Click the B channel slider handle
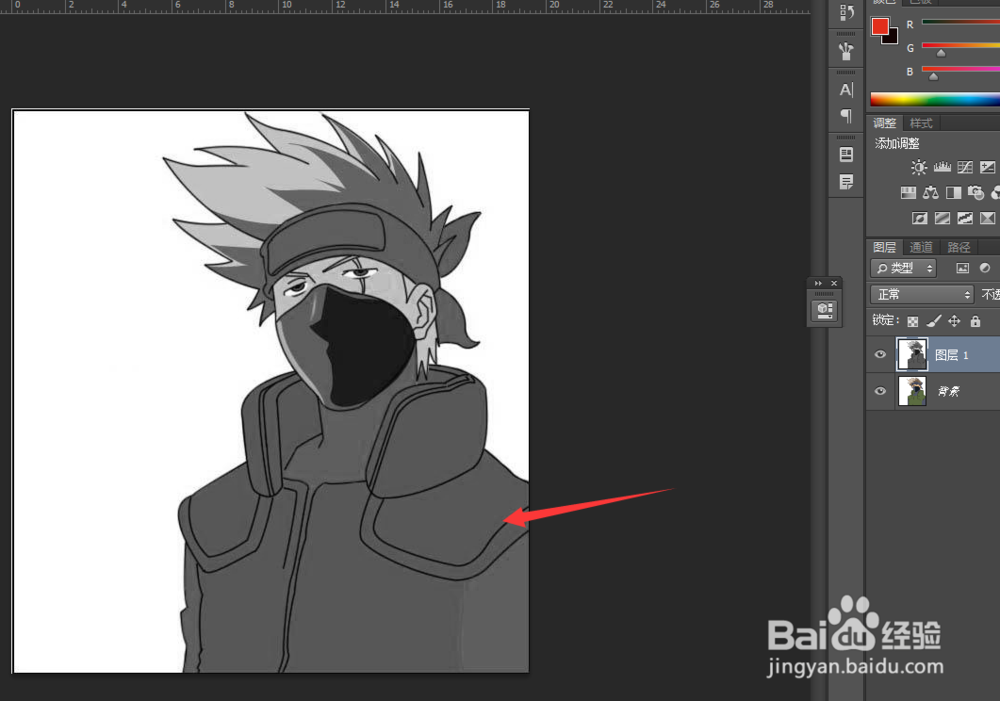 pos(933,77)
